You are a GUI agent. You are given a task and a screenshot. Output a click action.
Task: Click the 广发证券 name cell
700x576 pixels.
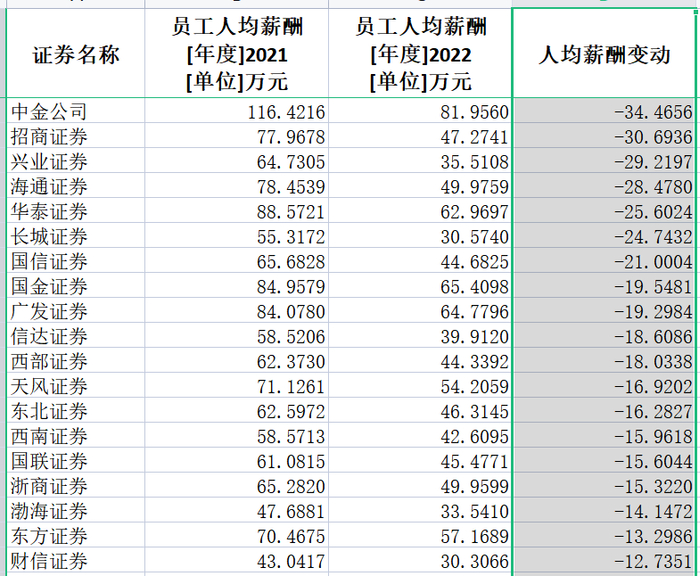click(75, 310)
